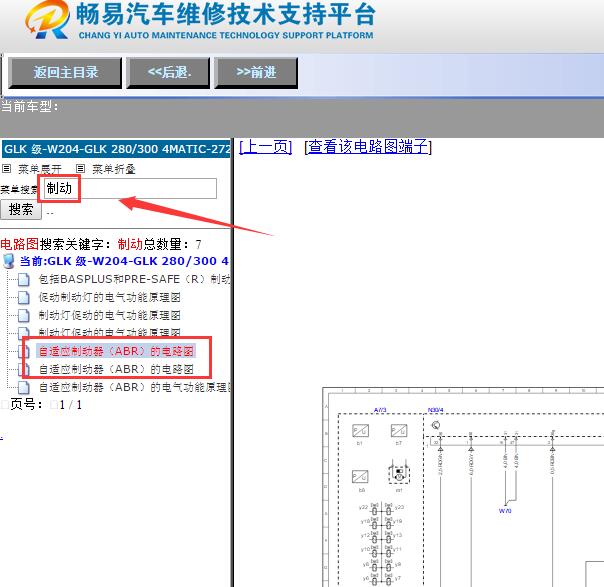Image resolution: width=604 pixels, height=587 pixels.
Task: Click the page icon beside 自适应制动器（ABR）的电气功能原理图
Action: click(23, 388)
